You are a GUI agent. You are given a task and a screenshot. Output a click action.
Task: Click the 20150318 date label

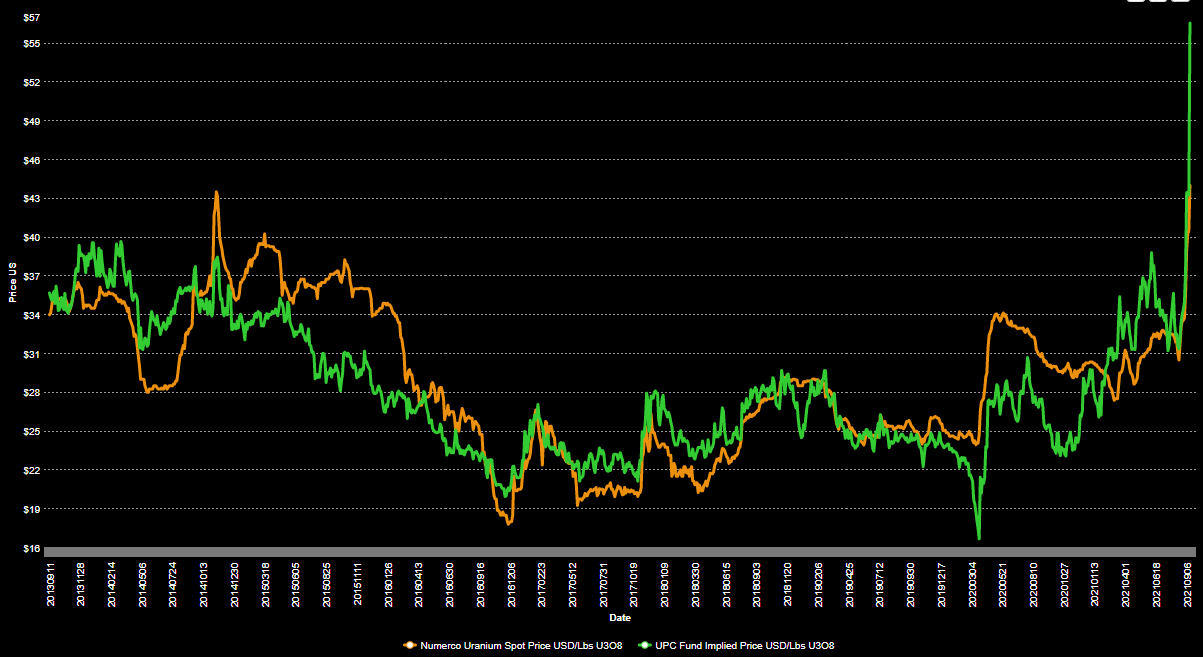(265, 583)
